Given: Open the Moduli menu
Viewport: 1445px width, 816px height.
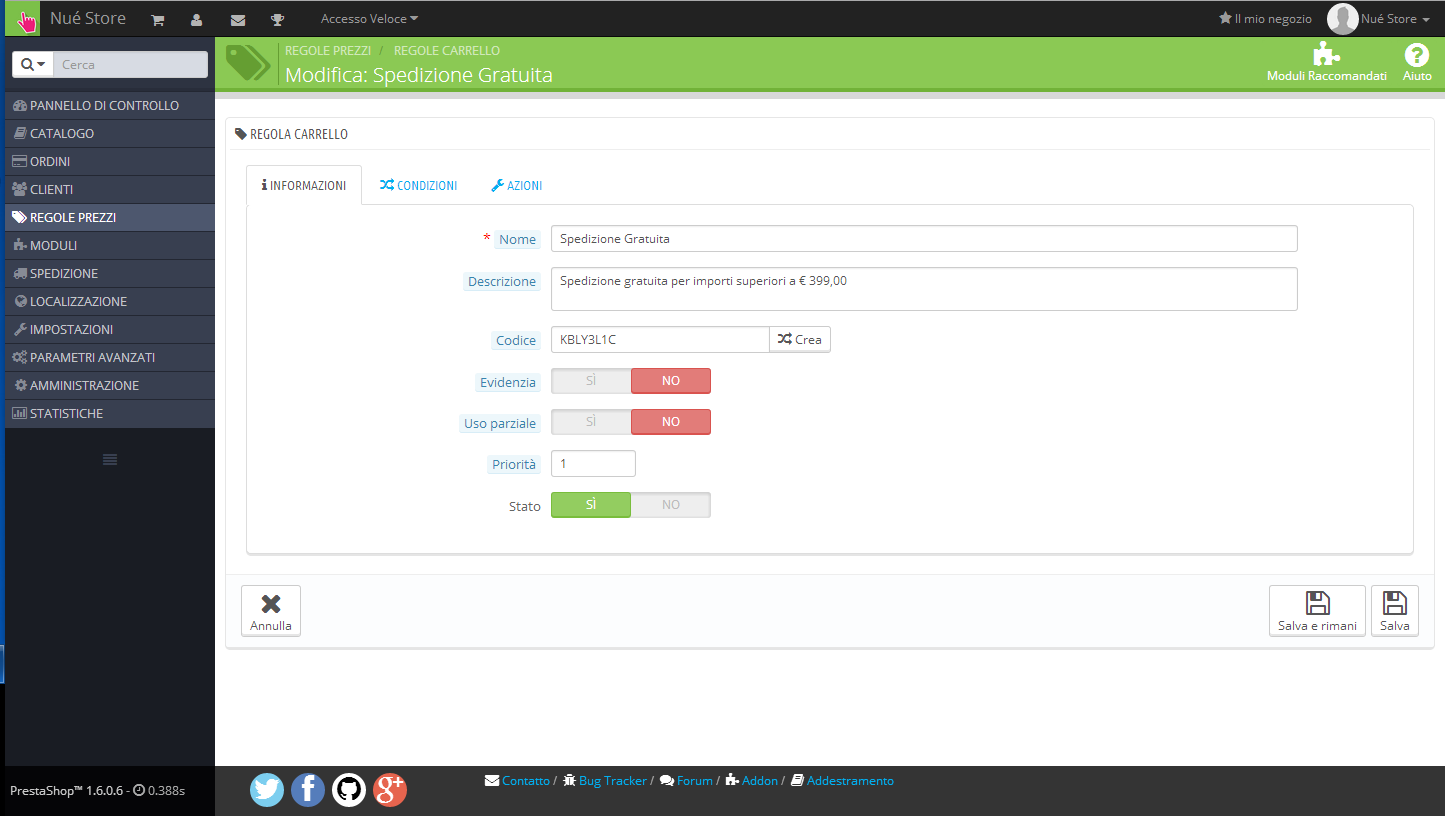Looking at the screenshot, I should 110,245.
